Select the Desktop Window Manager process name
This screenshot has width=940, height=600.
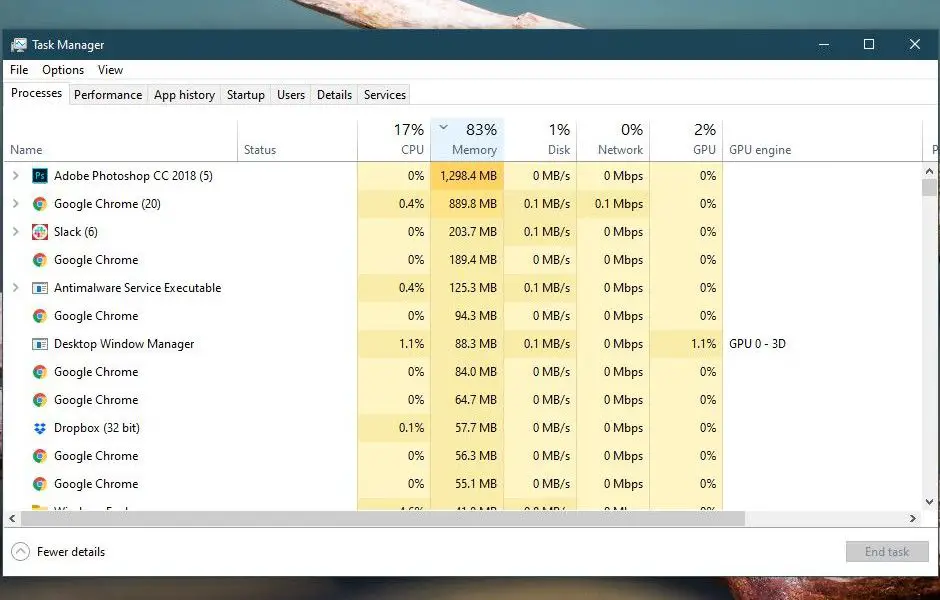[124, 344]
